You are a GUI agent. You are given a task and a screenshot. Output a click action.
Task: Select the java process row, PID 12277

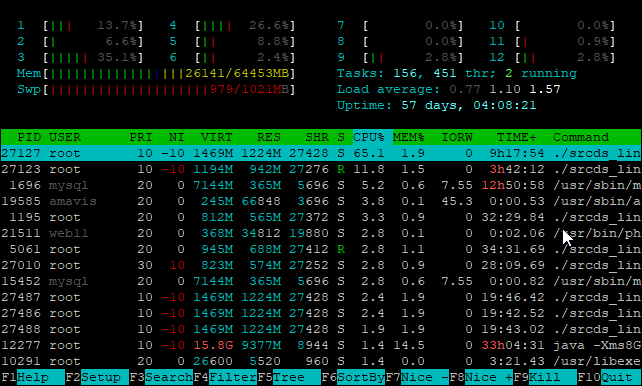[321, 345]
